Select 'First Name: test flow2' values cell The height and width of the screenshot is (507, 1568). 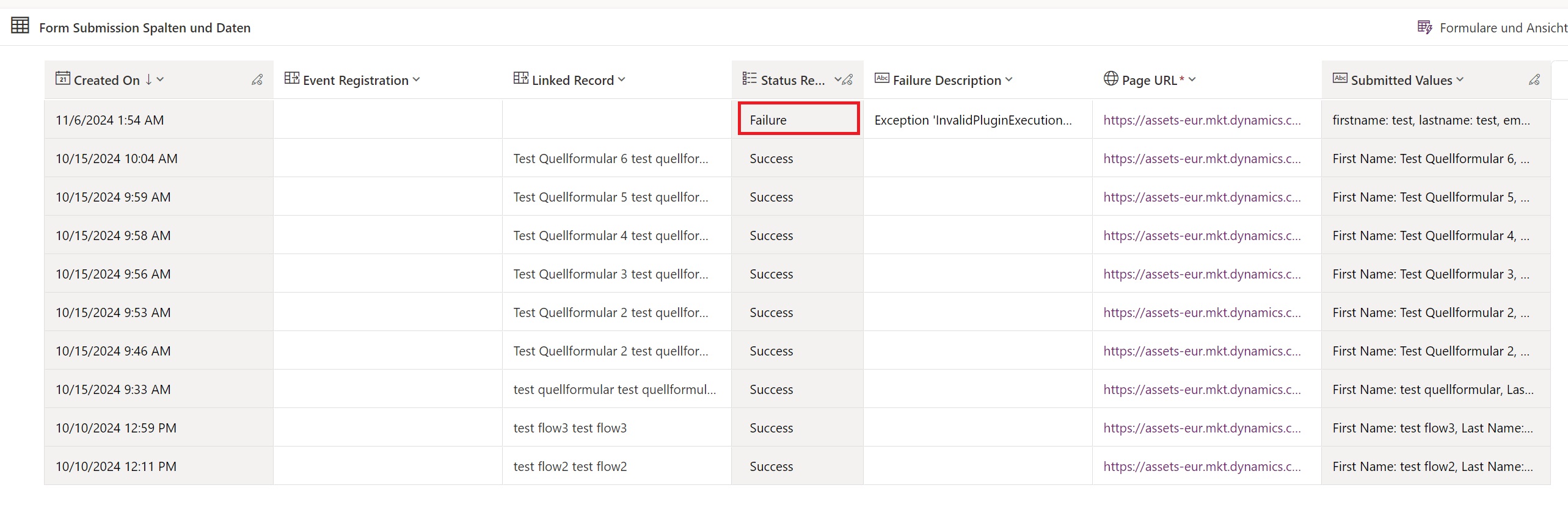click(1436, 466)
